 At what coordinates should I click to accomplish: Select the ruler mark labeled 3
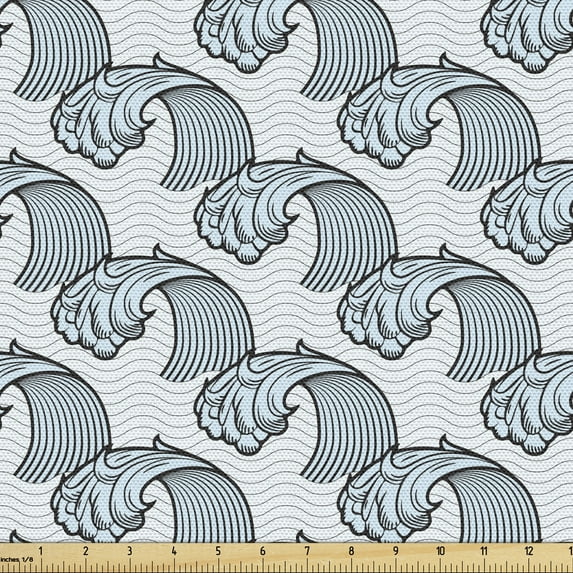coord(130,551)
